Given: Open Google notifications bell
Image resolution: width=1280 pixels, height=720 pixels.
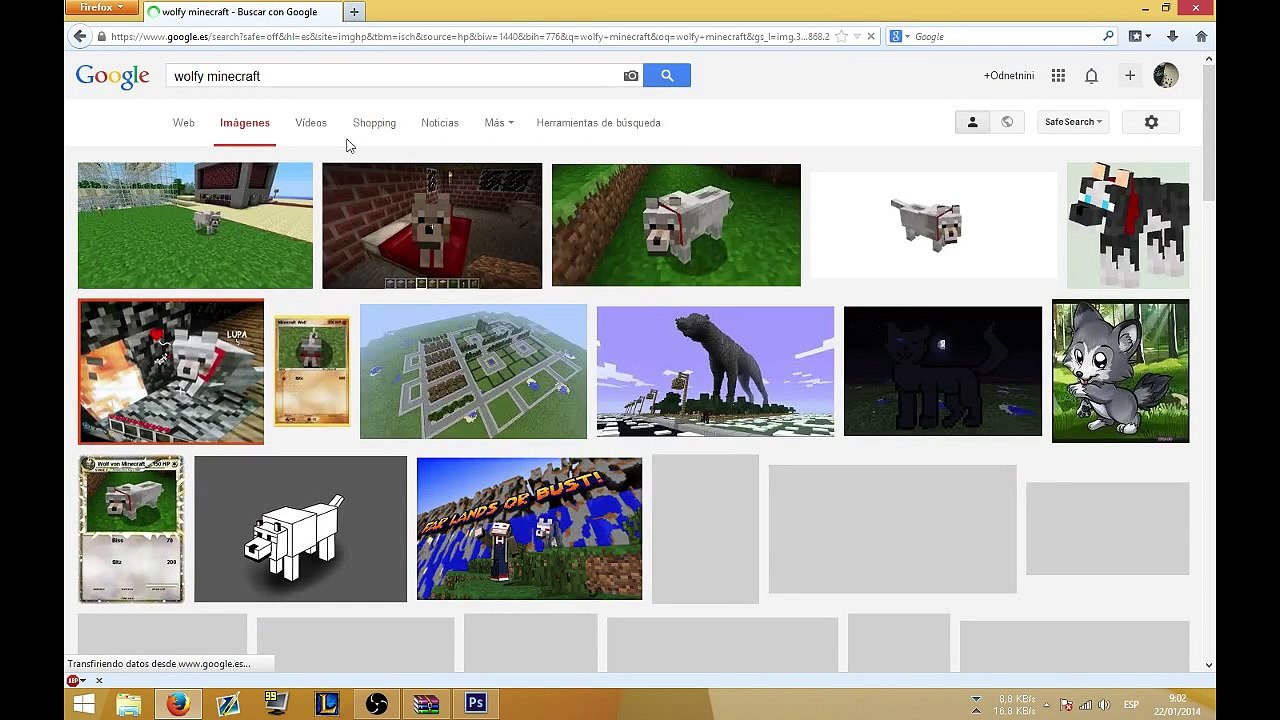Looking at the screenshot, I should [1092, 76].
